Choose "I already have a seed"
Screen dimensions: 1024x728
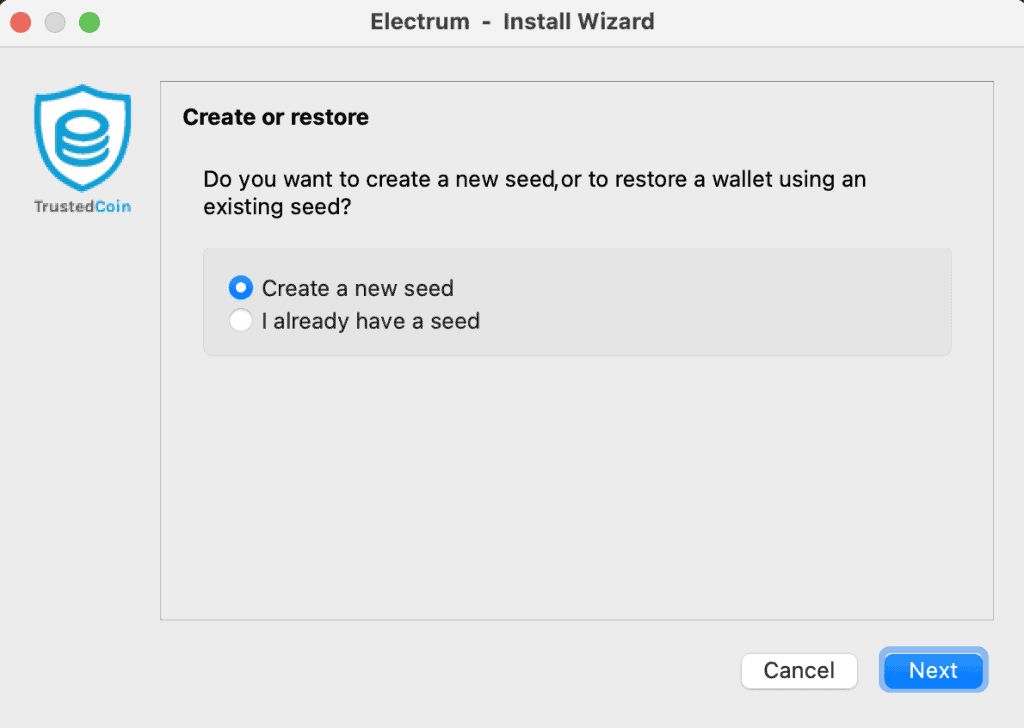240,321
